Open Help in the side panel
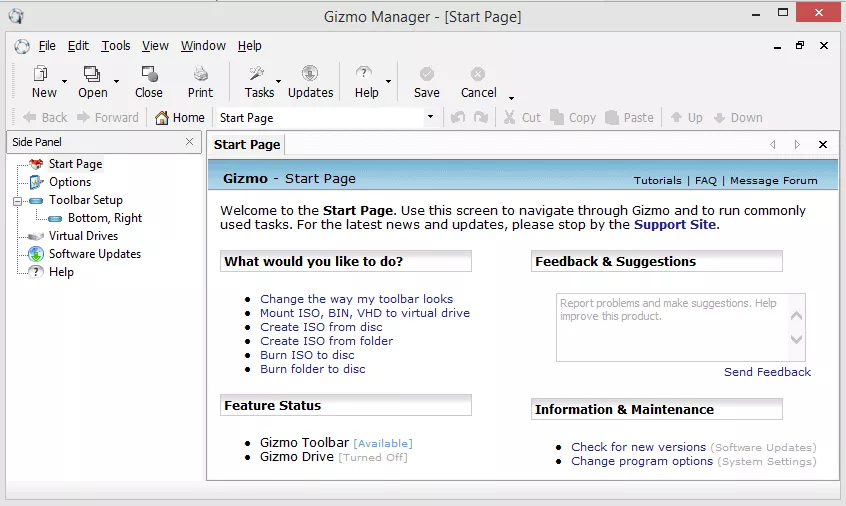 pos(61,272)
